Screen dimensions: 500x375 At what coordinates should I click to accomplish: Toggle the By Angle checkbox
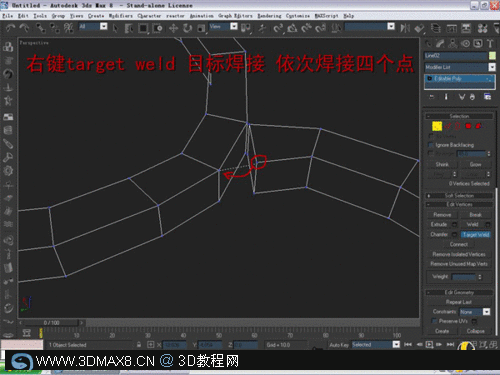pyautogui.click(x=431, y=153)
